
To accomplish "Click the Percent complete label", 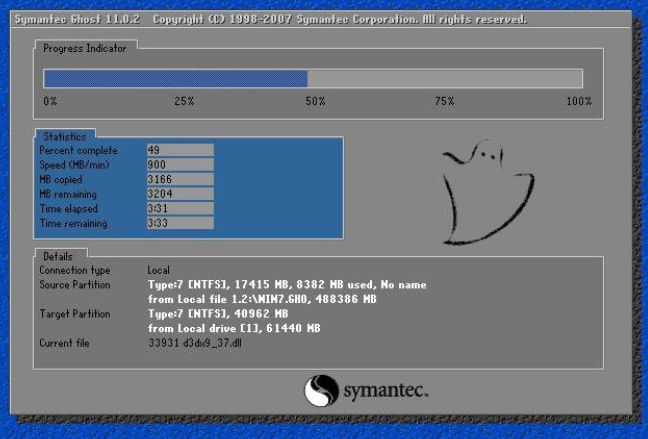I will click(x=79, y=150).
